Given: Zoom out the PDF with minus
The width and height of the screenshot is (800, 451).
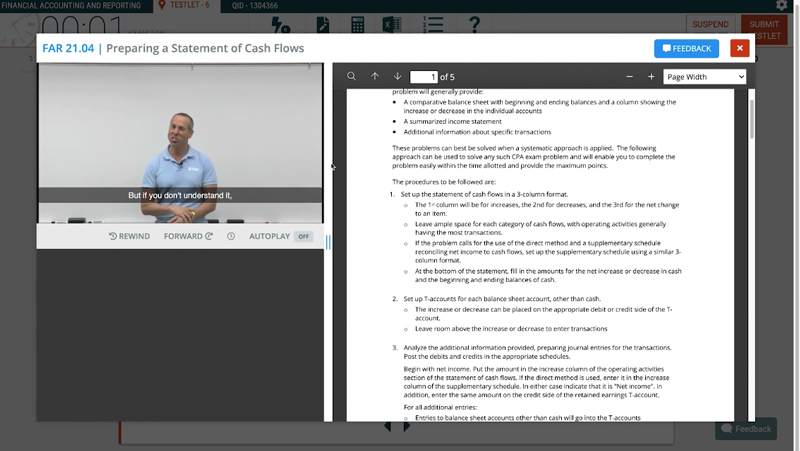Looking at the screenshot, I should pos(629,77).
